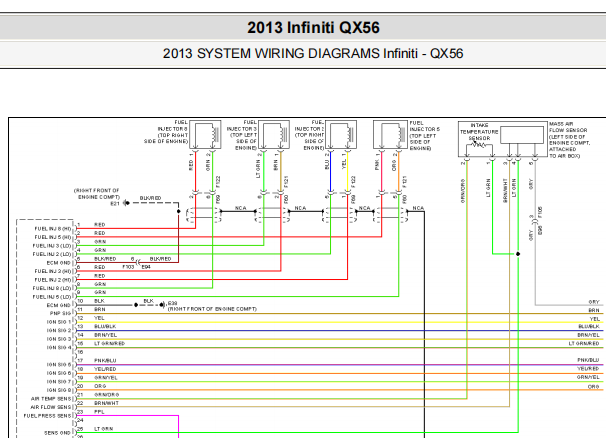Click the 'FUEL INJ 8 (HI)' pin label
The image size is (606, 438).
pyautogui.click(x=53, y=229)
